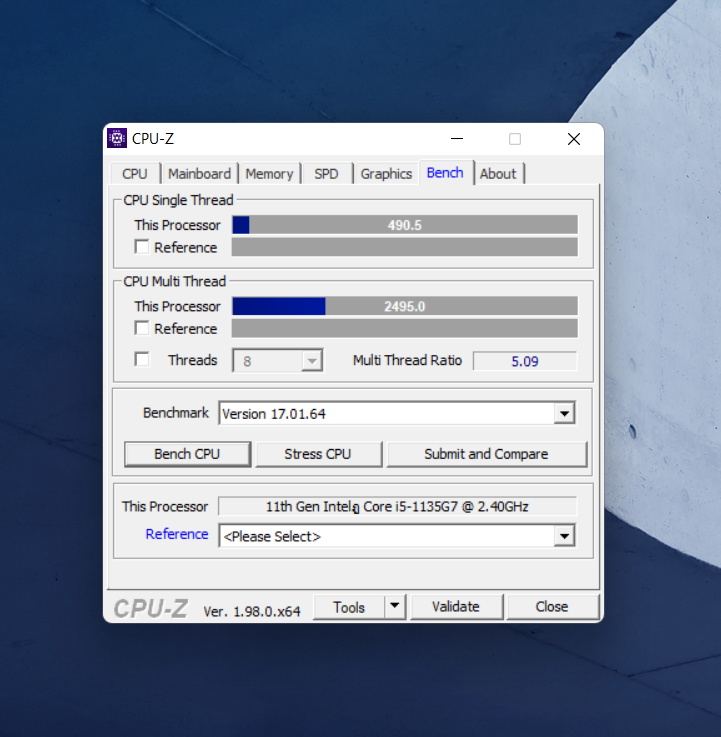This screenshot has height=737, width=721.
Task: Open the Graphics tab
Action: tap(386, 174)
